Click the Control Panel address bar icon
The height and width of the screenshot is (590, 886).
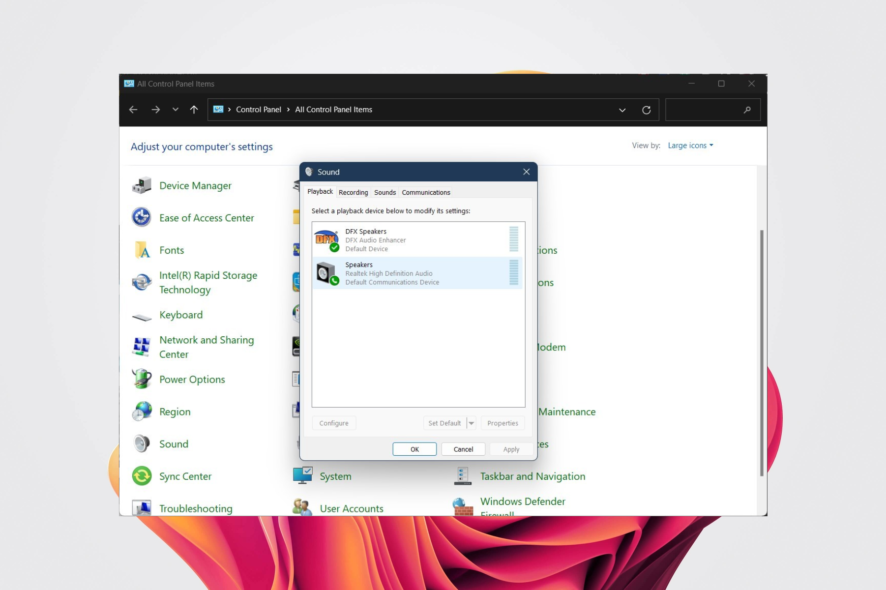[x=218, y=110]
